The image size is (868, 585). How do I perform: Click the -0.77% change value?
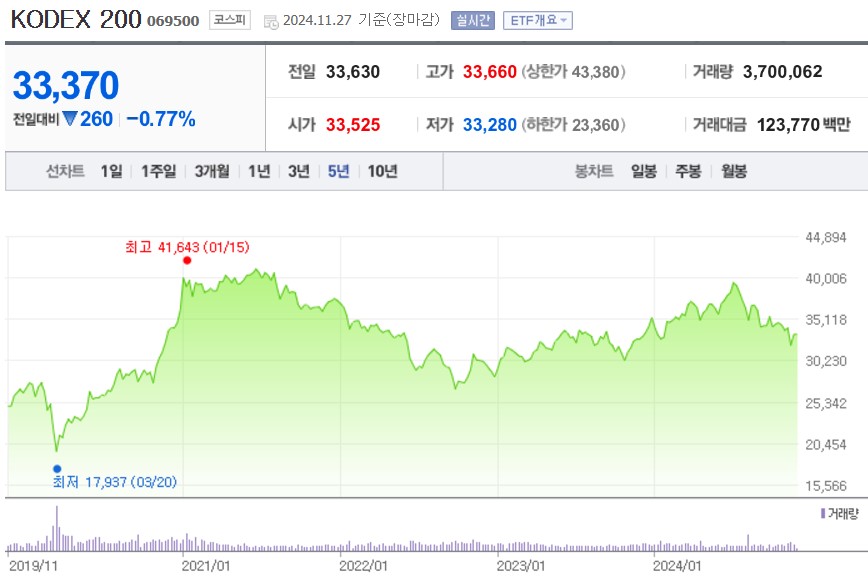tap(161, 119)
